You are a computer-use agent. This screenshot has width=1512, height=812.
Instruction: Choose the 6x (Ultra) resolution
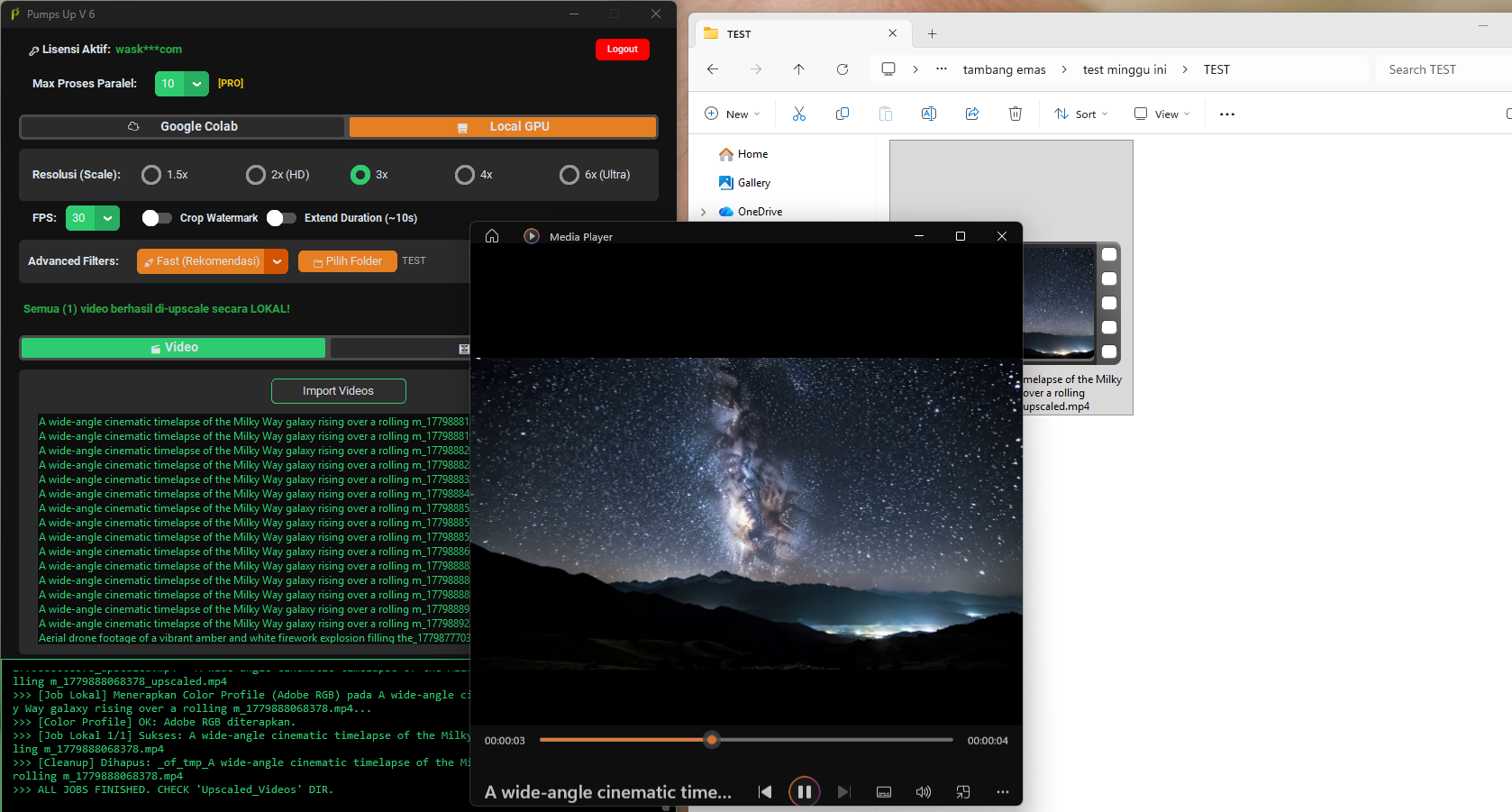coord(569,175)
